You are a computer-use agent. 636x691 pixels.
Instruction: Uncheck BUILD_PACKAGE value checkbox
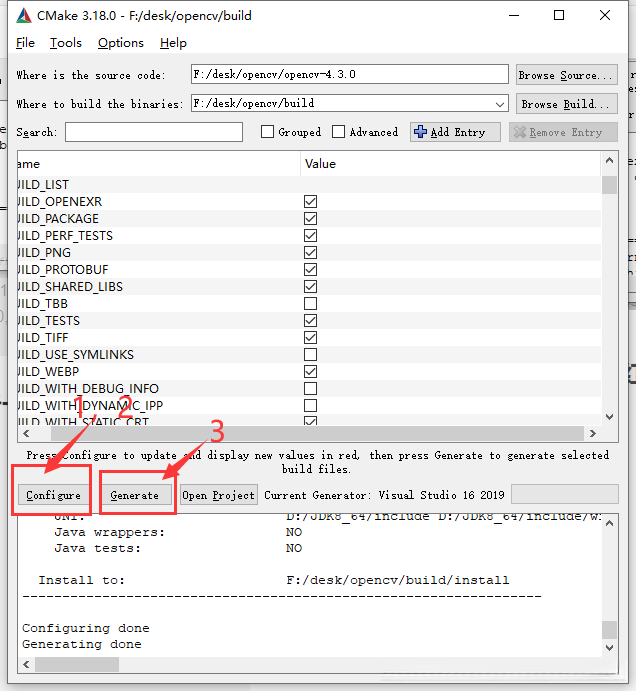pos(310,219)
